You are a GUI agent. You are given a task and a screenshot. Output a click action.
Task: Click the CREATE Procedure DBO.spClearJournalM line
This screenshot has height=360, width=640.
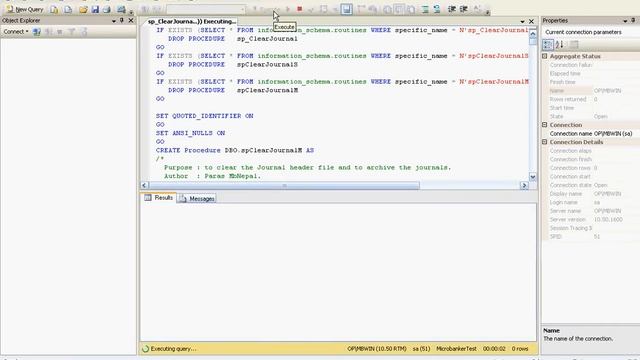[235, 150]
